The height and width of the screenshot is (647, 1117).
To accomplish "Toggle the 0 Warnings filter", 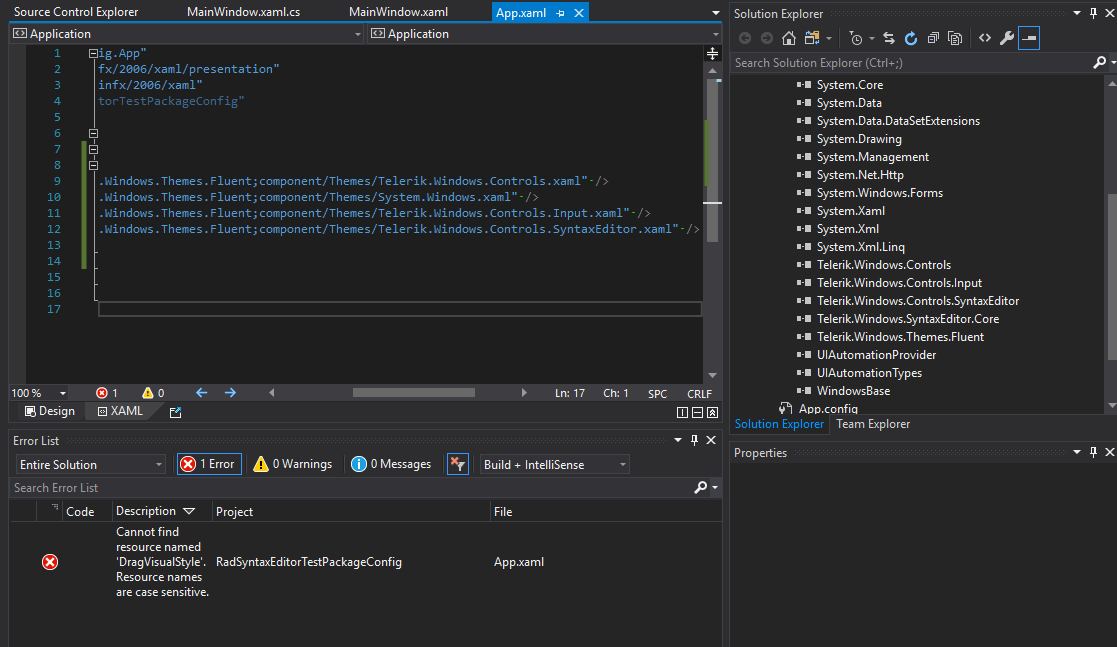I will point(292,464).
